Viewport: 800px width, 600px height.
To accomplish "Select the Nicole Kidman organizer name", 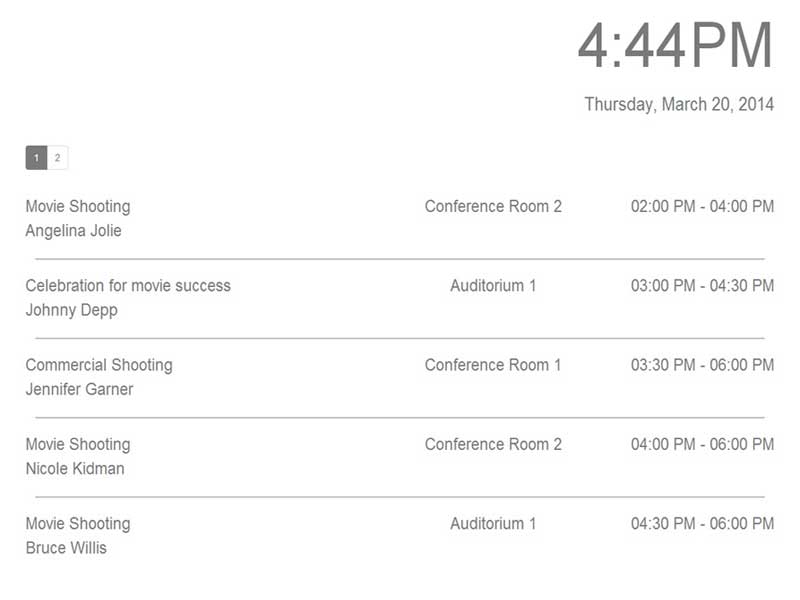I will 75,468.
